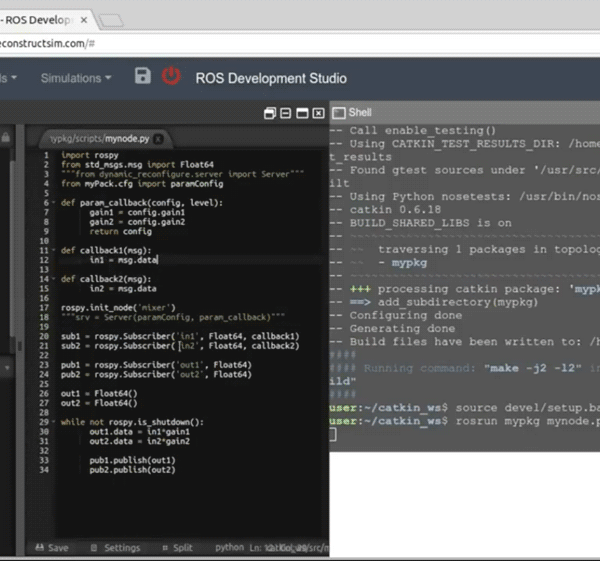
Task: Switch to ROS Development Studio browser tab
Action: coord(40,19)
